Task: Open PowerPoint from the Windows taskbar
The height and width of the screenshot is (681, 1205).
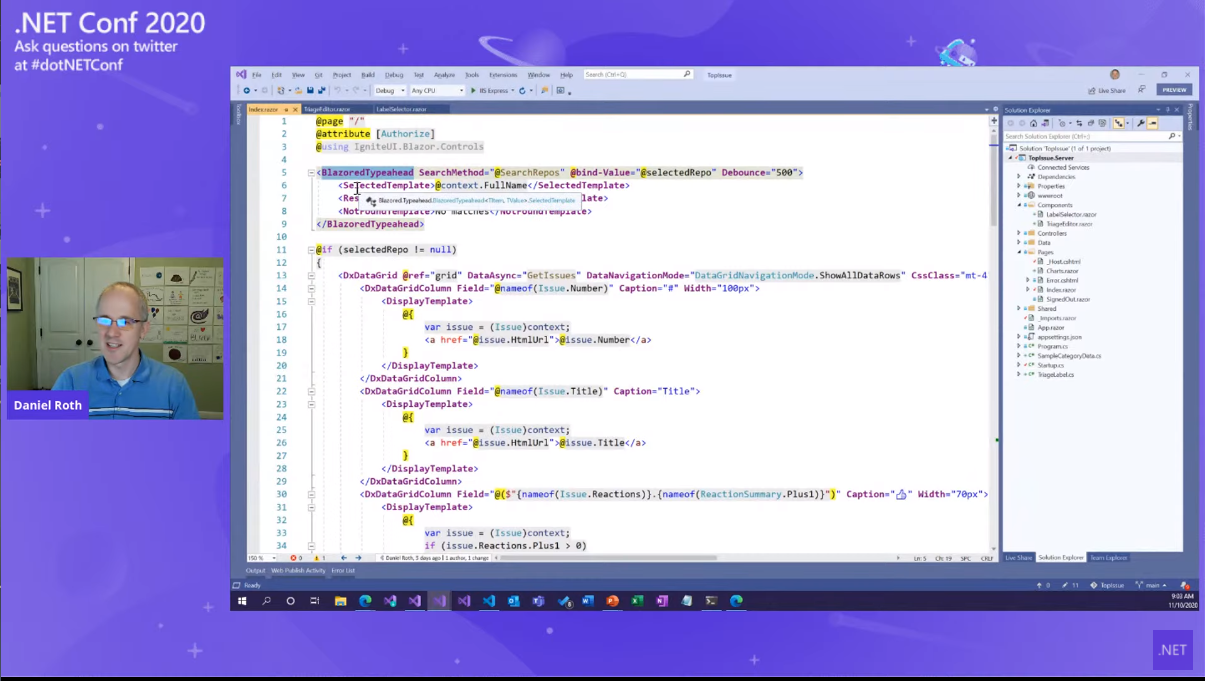Action: pos(612,601)
